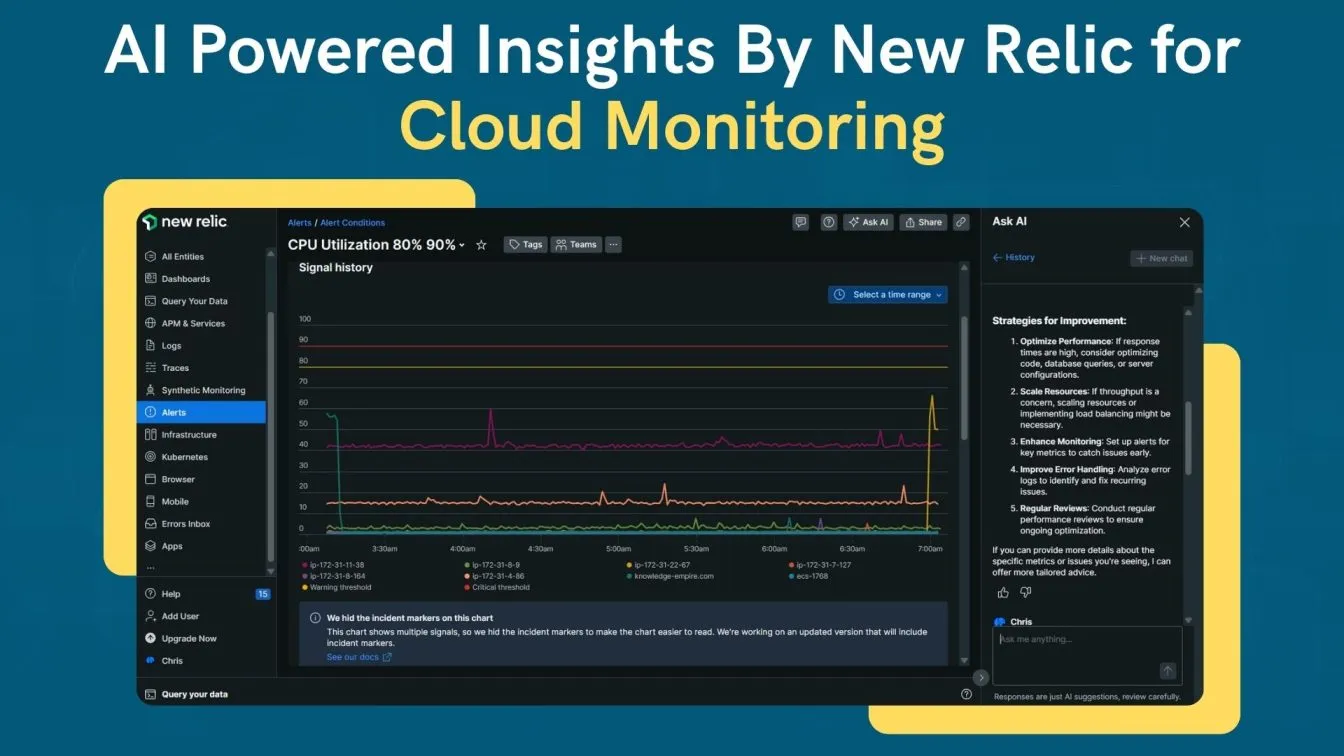Open the more options menu next to Teams

(613, 245)
